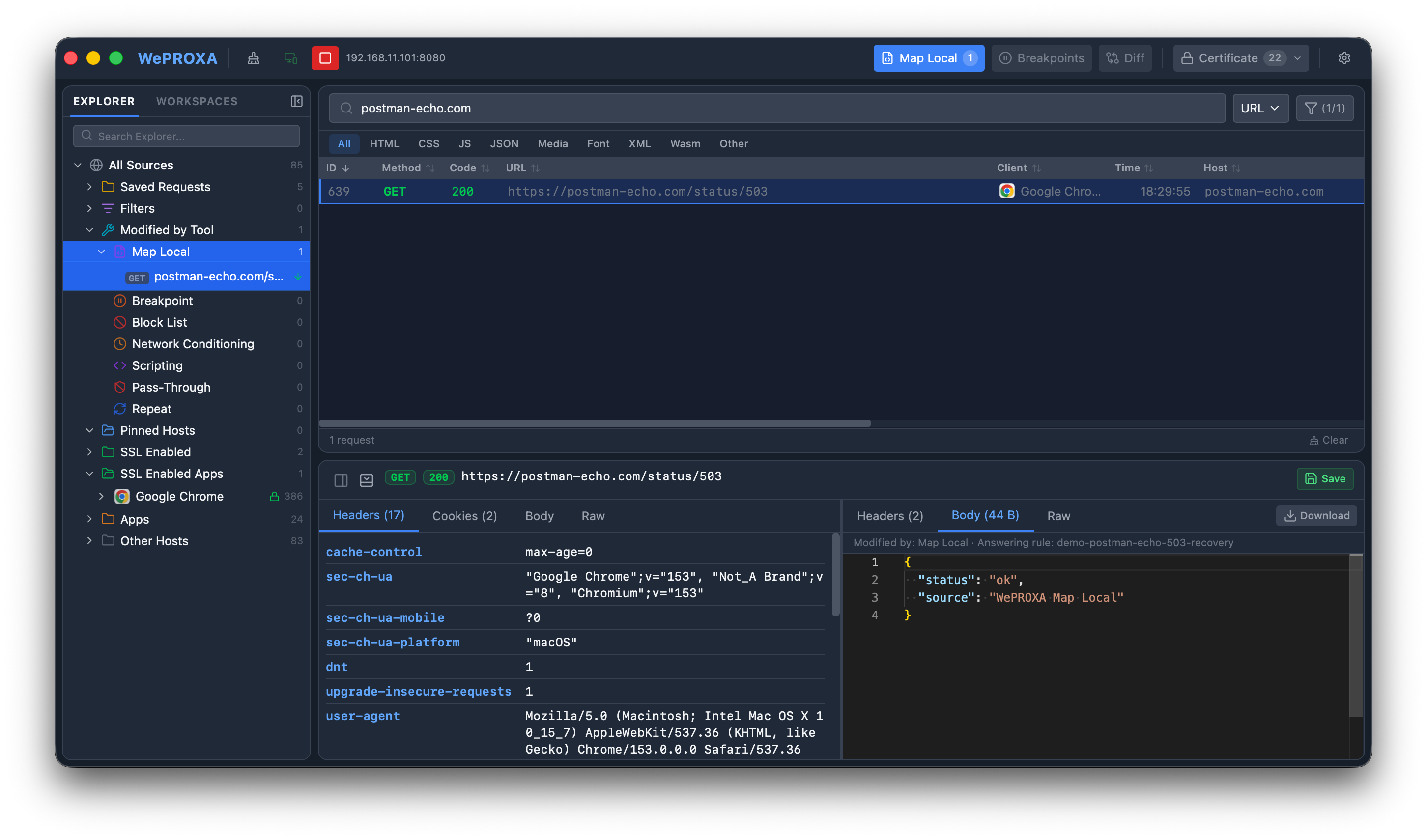Screen dimensions: 1427x840
Task: Click the Repeat refresh icon
Action: coord(119,409)
